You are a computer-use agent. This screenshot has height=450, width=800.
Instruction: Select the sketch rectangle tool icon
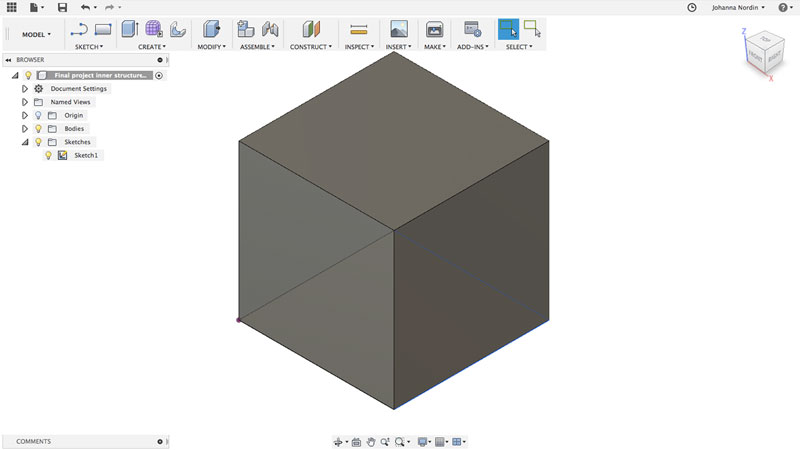103,30
